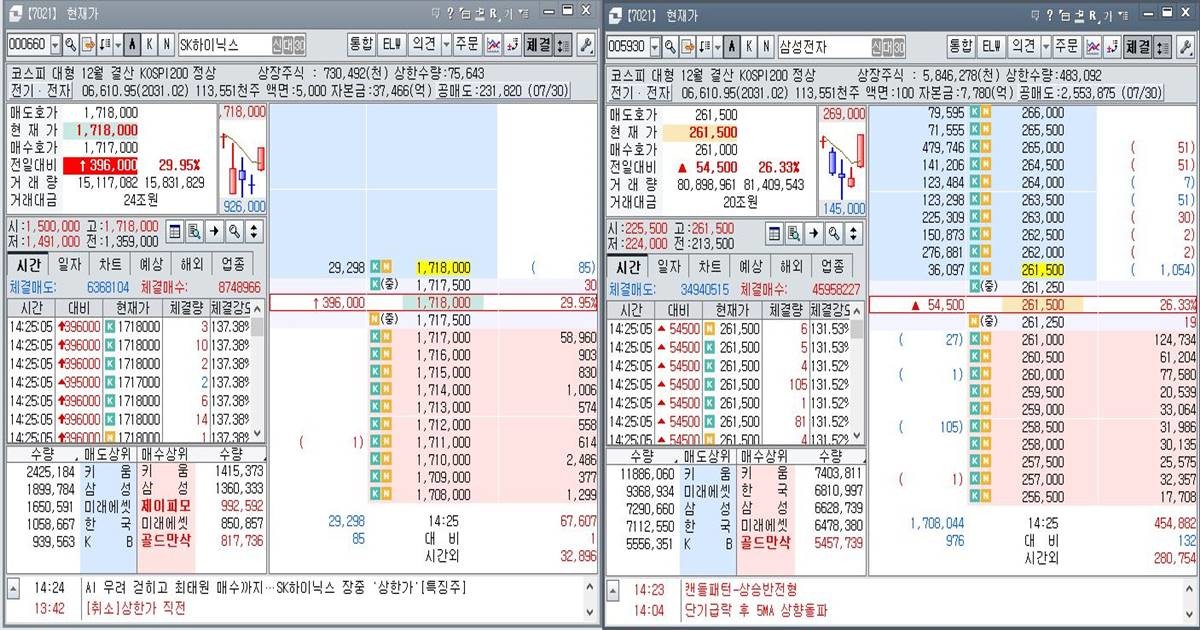Open the stock code dropdown next to 000660
1200x630 pixels.
(x=55, y=45)
